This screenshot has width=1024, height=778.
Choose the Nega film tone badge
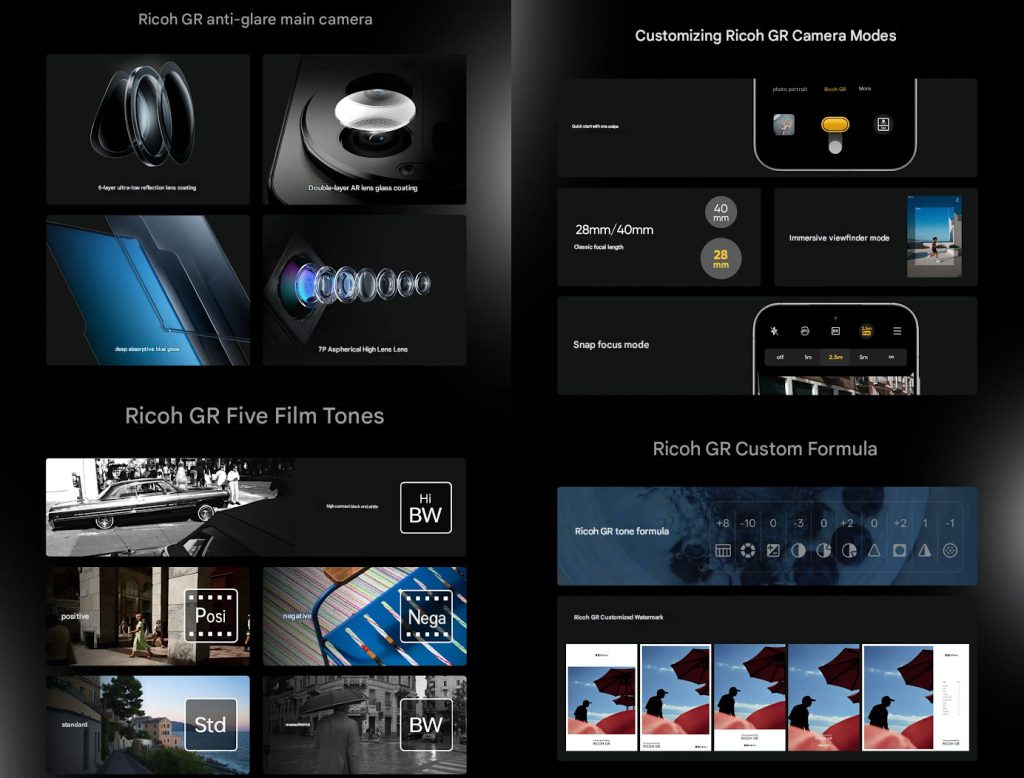point(426,616)
